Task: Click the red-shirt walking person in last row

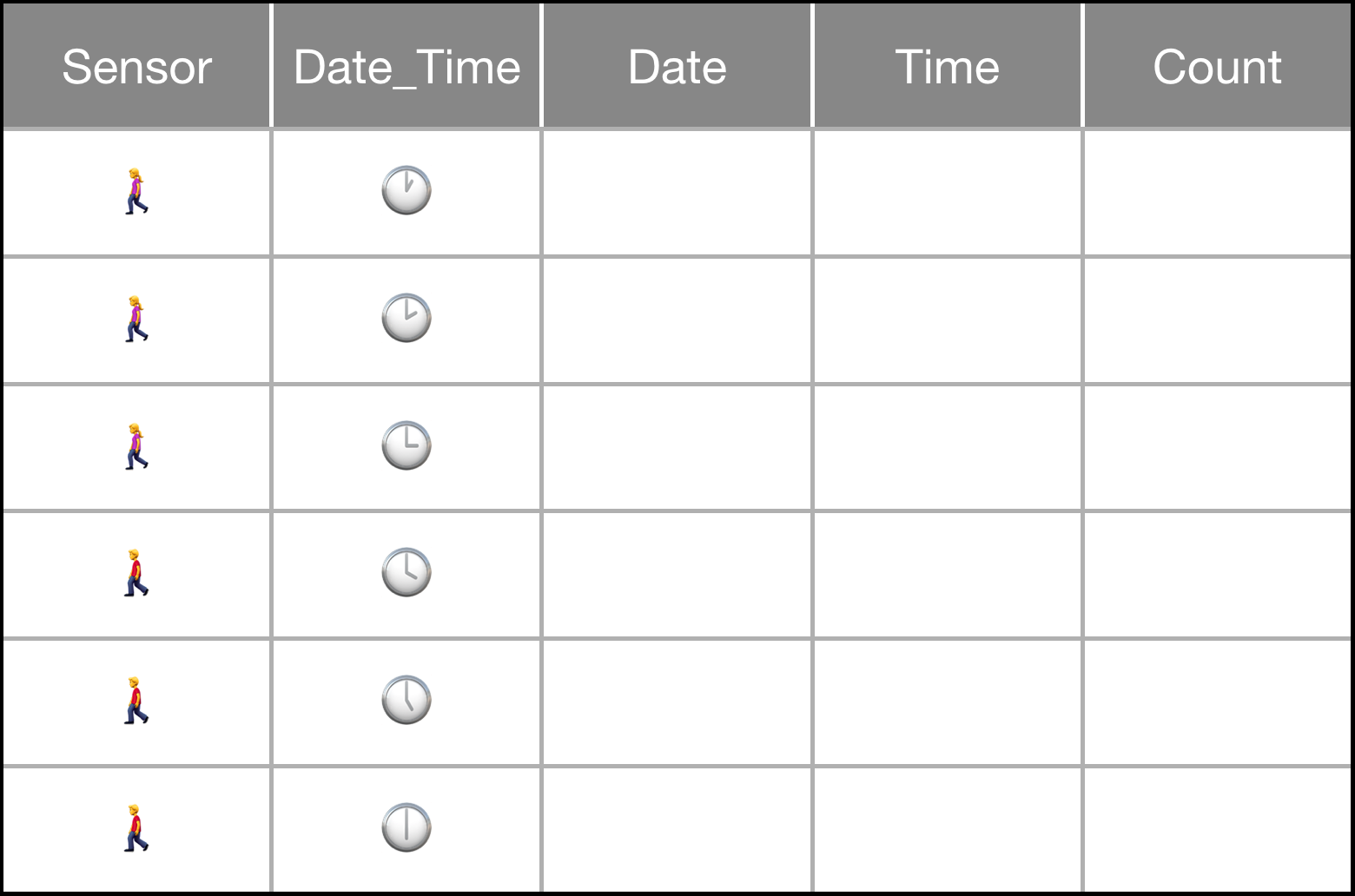Action: (x=136, y=828)
